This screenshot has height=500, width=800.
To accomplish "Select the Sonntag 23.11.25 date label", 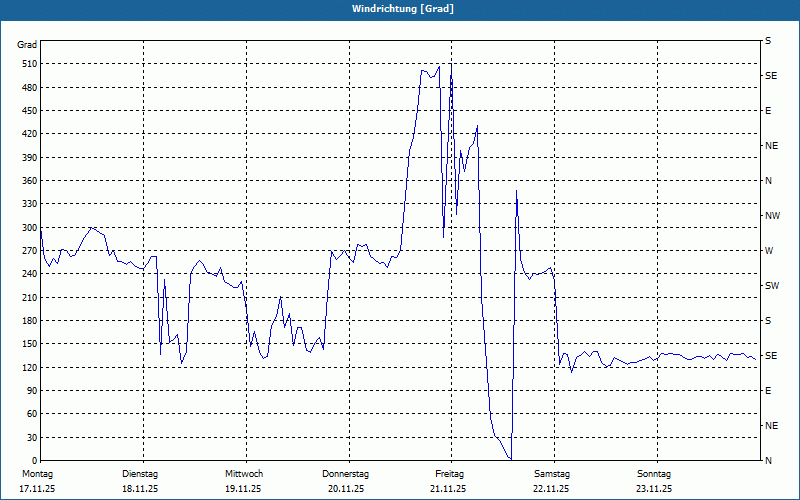I will coord(654,481).
